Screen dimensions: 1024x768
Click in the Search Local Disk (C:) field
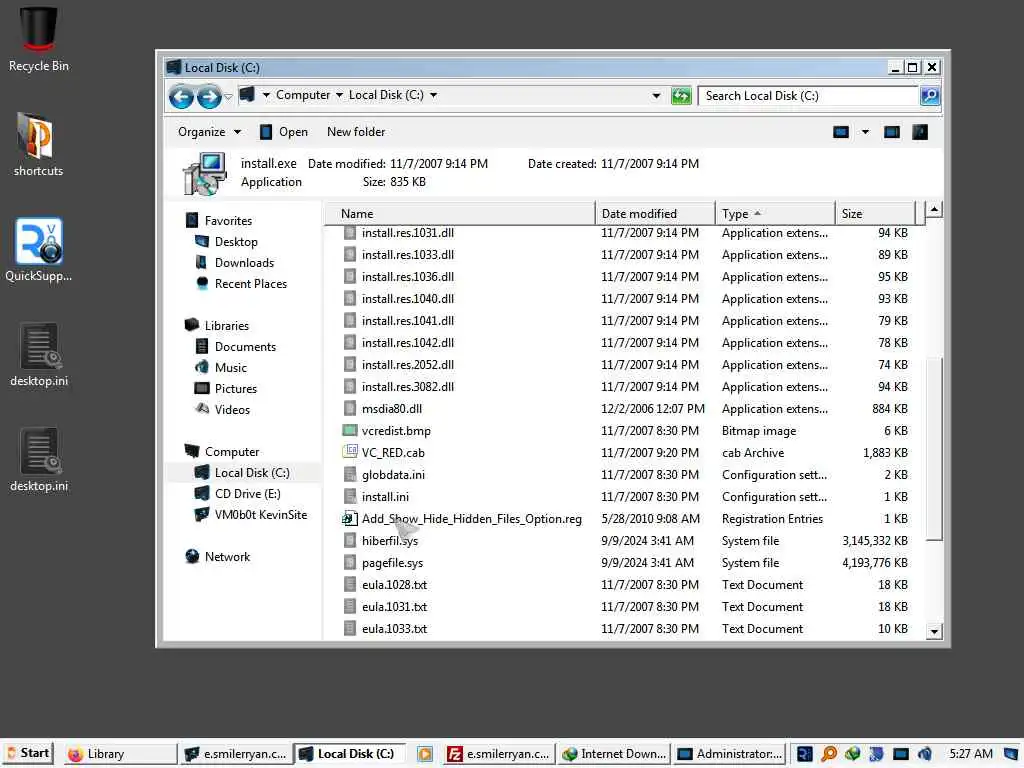(x=808, y=96)
